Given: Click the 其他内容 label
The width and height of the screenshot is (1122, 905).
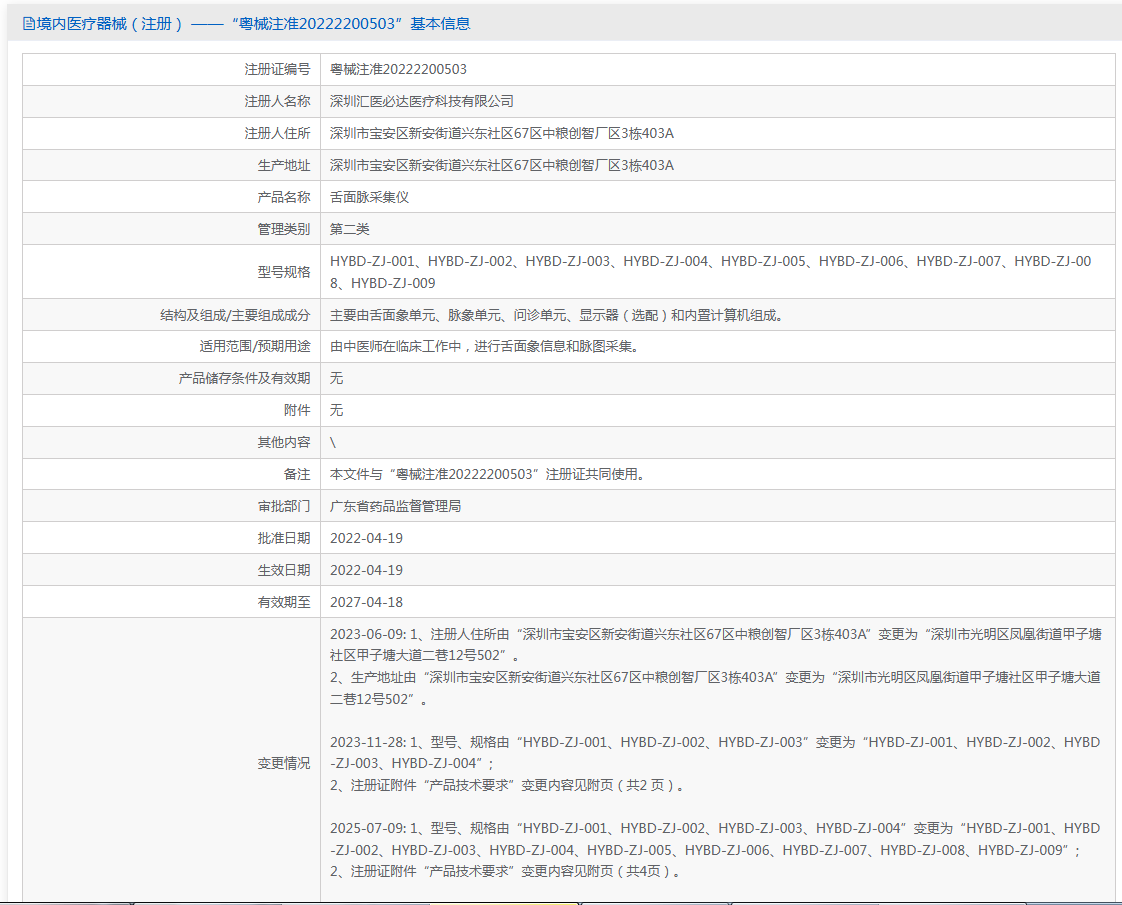Looking at the screenshot, I should (x=283, y=443).
